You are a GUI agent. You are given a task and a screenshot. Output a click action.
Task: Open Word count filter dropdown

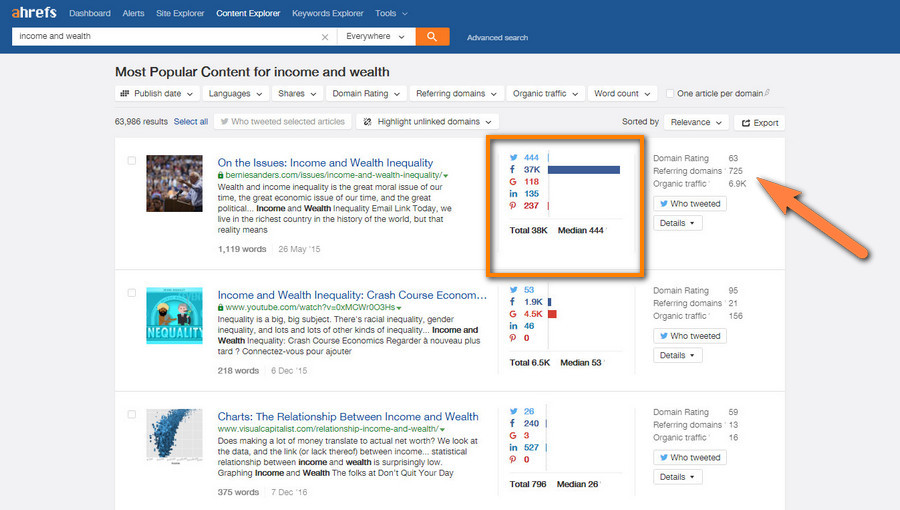622,94
